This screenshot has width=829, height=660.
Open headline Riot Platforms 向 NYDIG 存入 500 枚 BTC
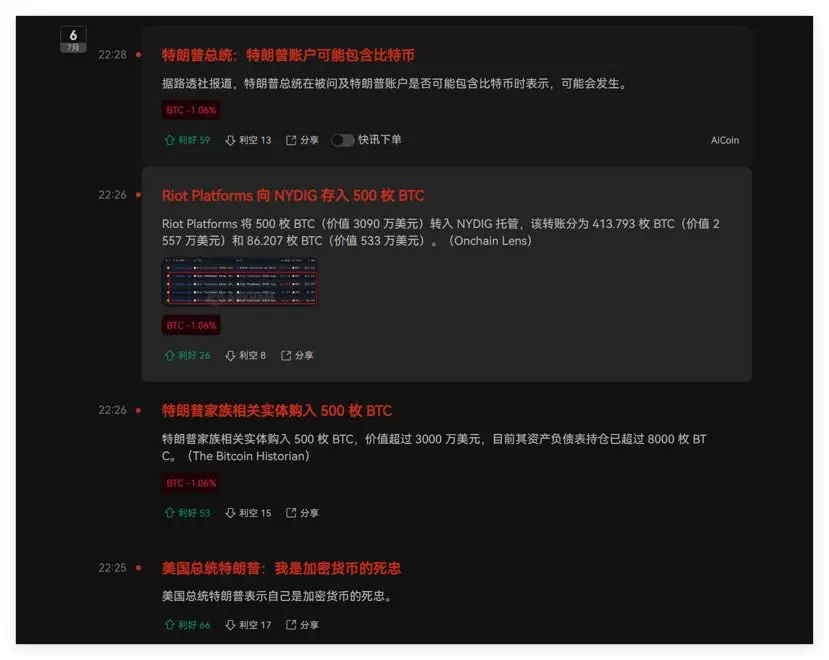[x=293, y=196]
